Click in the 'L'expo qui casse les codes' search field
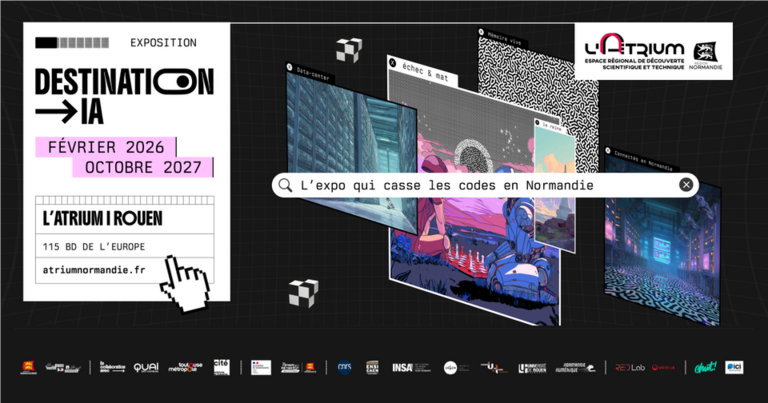 pyautogui.click(x=485, y=185)
